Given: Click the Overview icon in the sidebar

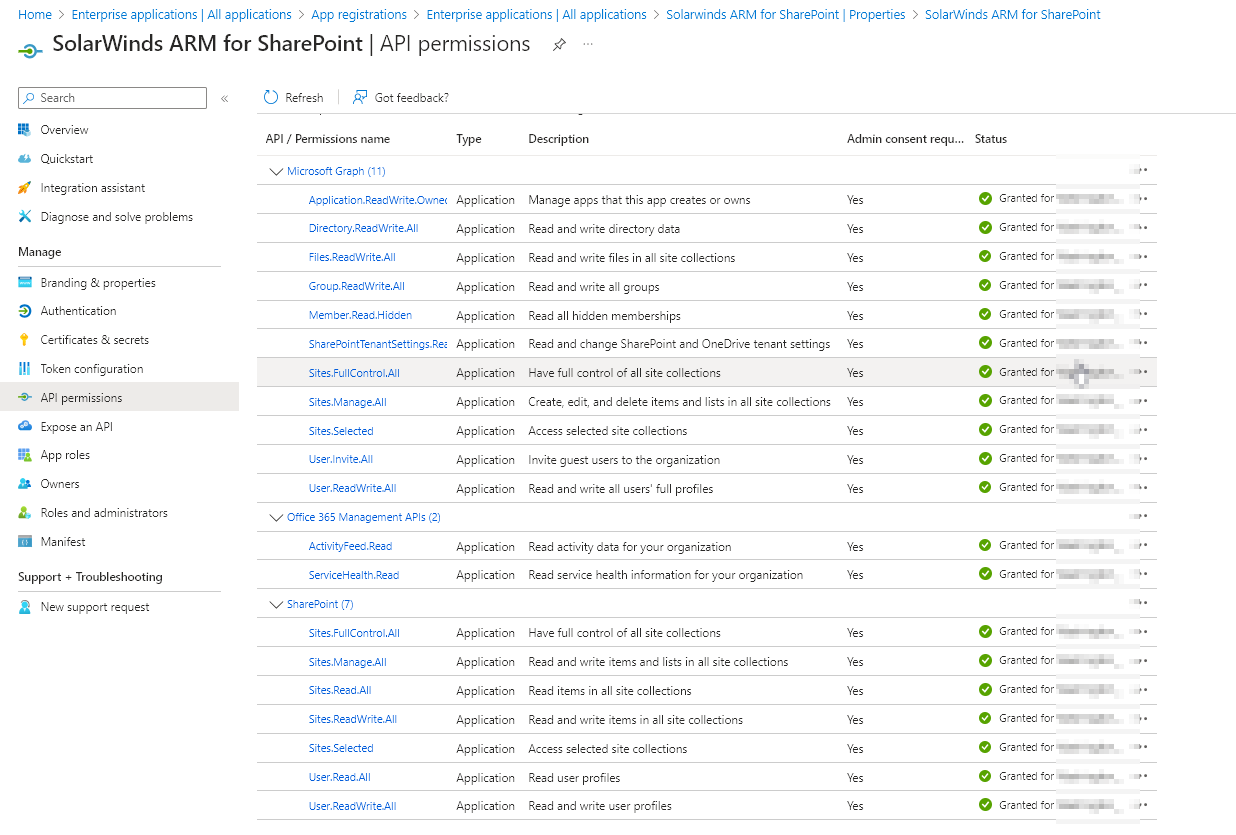Looking at the screenshot, I should click(25, 130).
